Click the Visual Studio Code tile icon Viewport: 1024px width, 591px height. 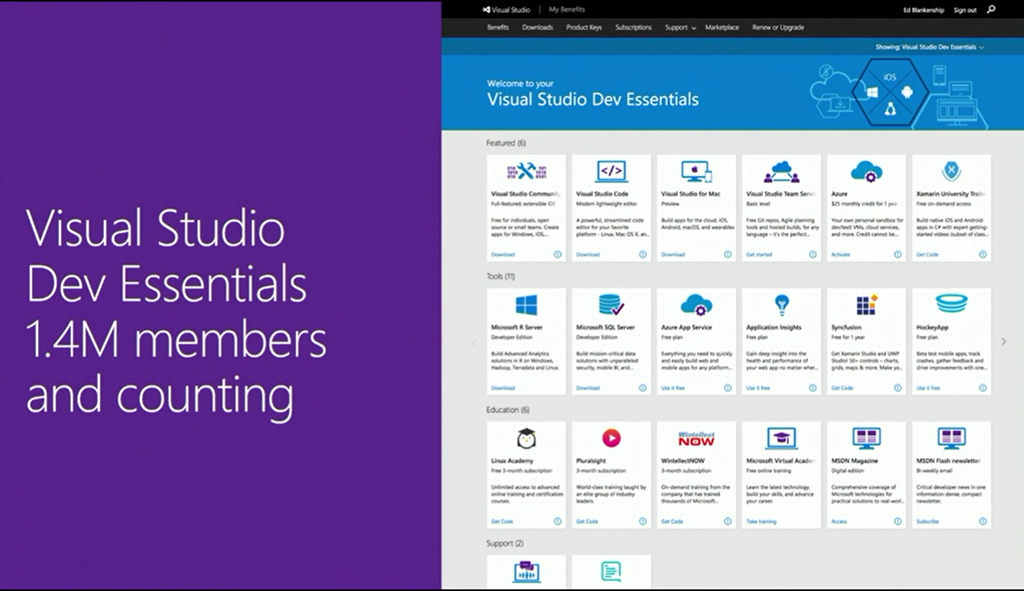[611, 171]
